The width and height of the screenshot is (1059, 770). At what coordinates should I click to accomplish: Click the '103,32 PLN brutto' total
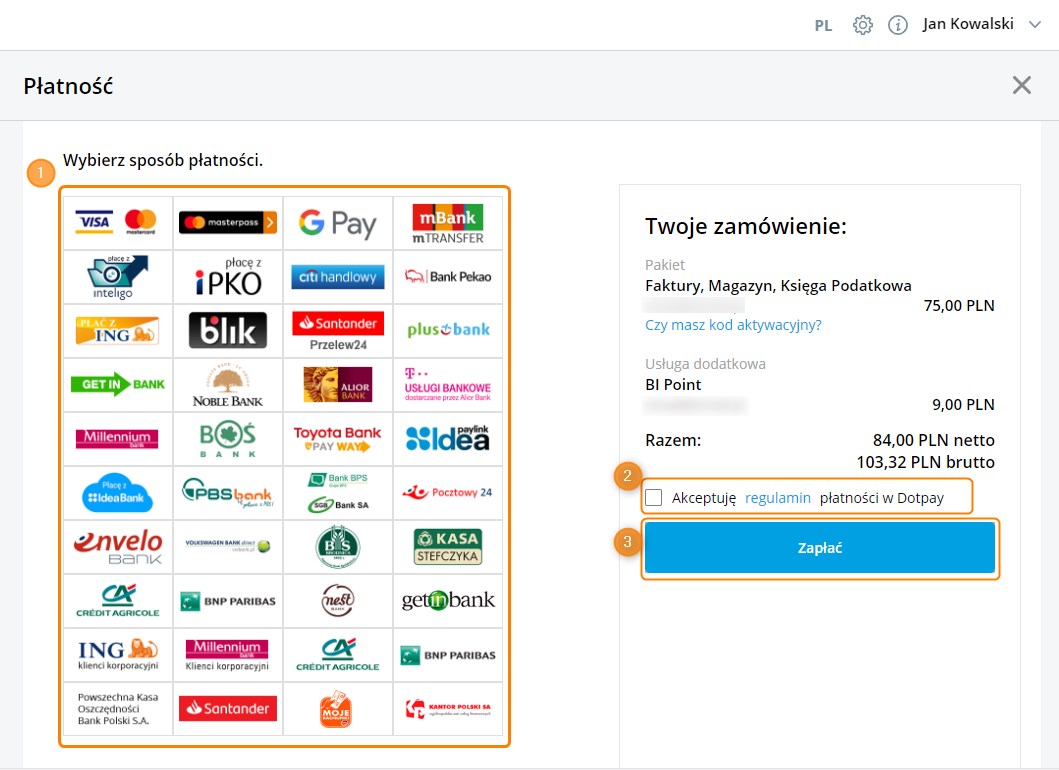click(x=925, y=462)
